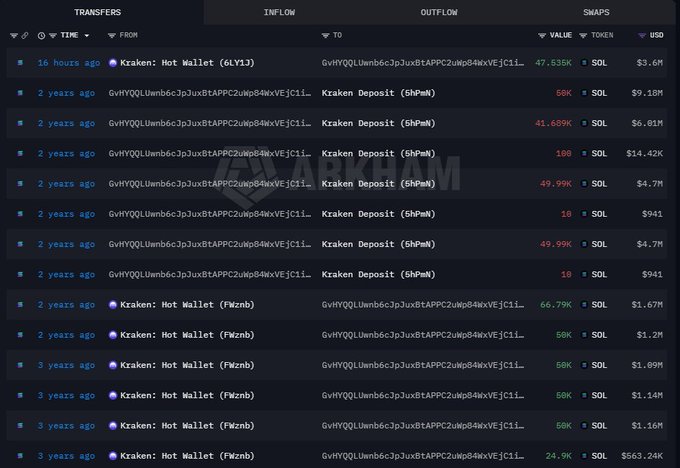Click the chain link icon in header
680x468 pixels.
[x=25, y=36]
